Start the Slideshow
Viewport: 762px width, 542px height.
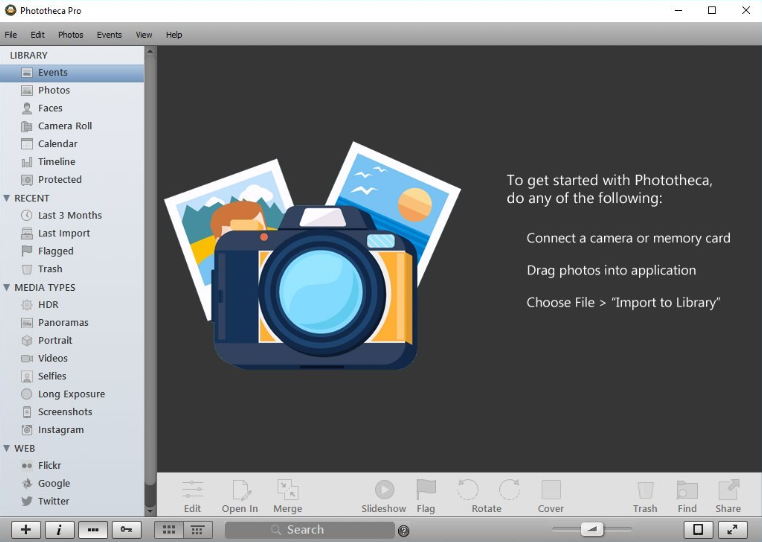coord(384,496)
